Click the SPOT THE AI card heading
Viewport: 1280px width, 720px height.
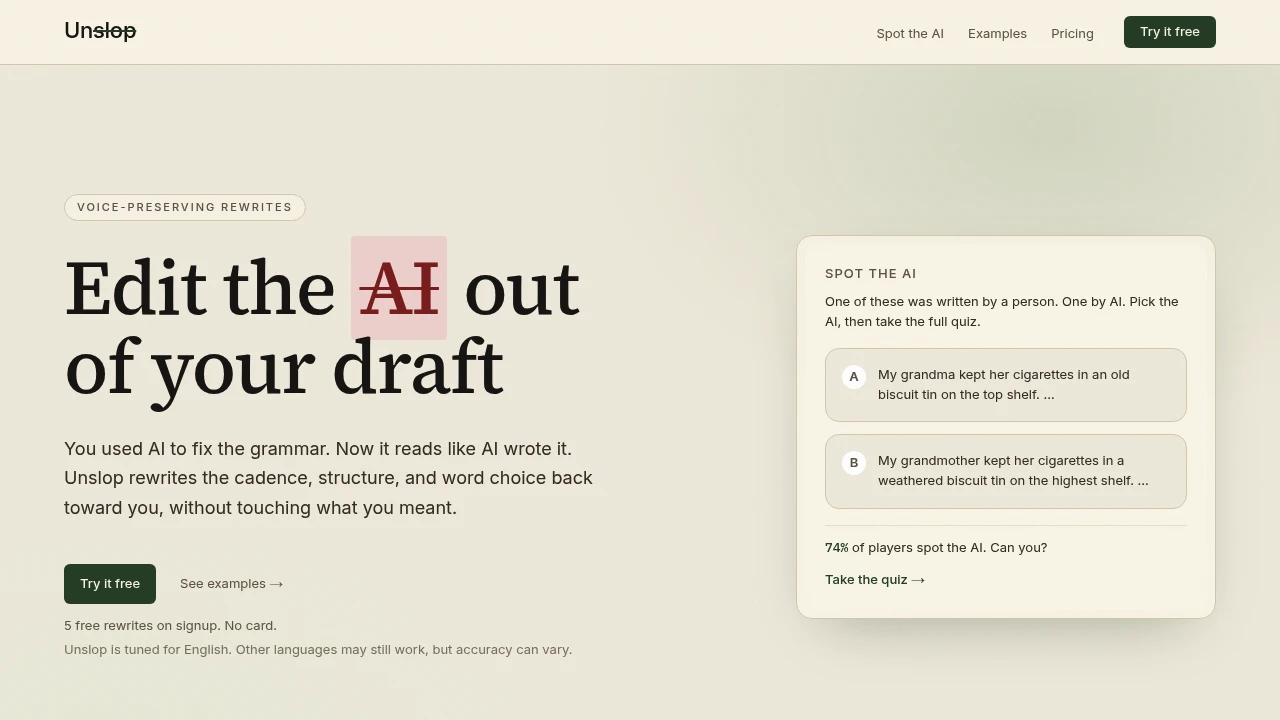[x=871, y=274]
